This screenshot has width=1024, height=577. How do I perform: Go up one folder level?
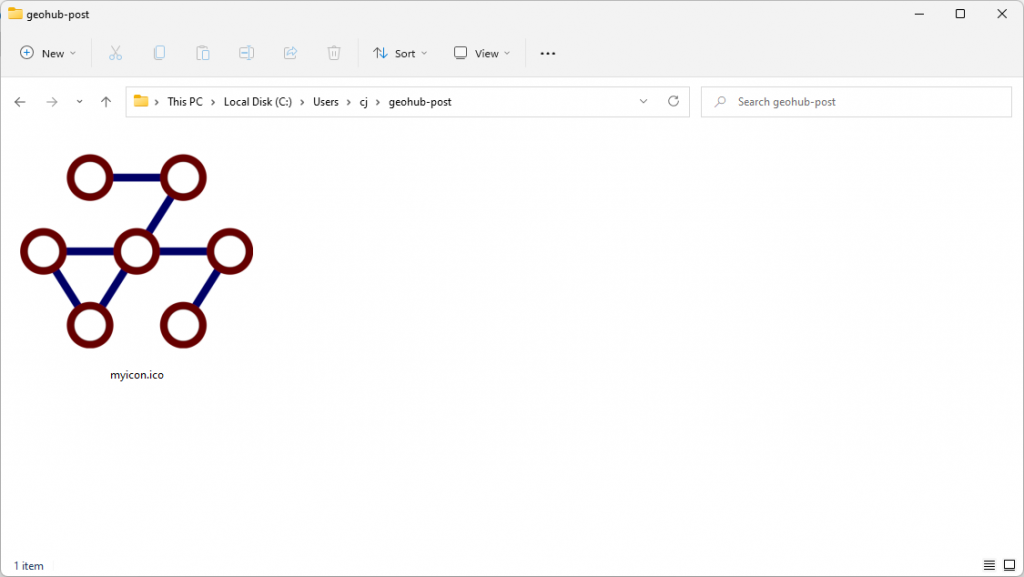point(106,102)
